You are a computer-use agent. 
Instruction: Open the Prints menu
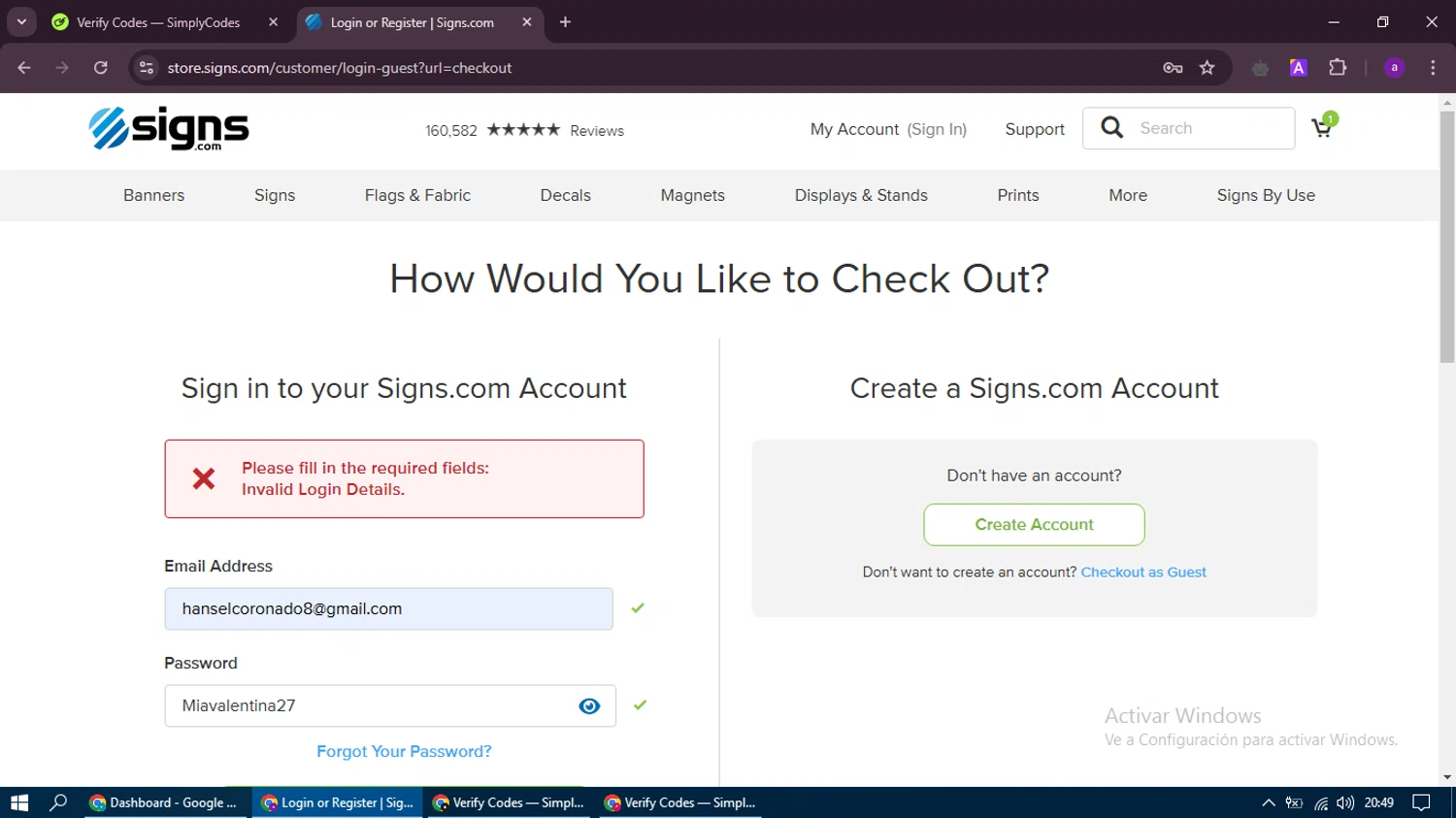click(x=1018, y=195)
